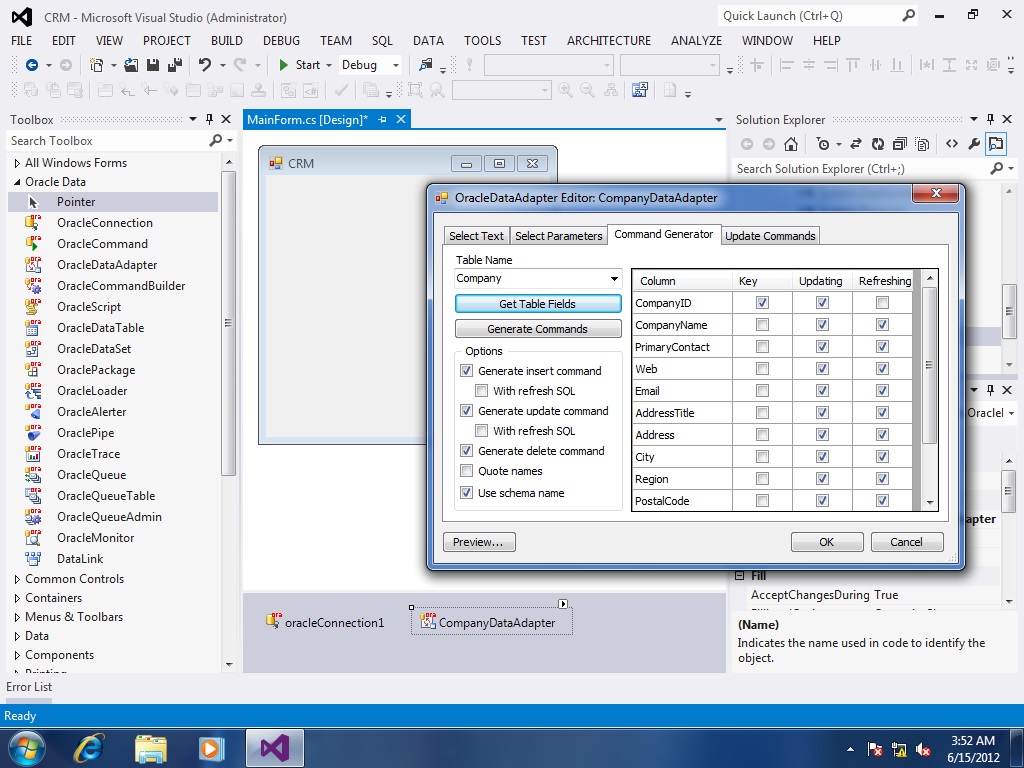Screen dimensions: 1024x768
Task: Click Solution Explorer Home icon
Action: click(x=791, y=144)
